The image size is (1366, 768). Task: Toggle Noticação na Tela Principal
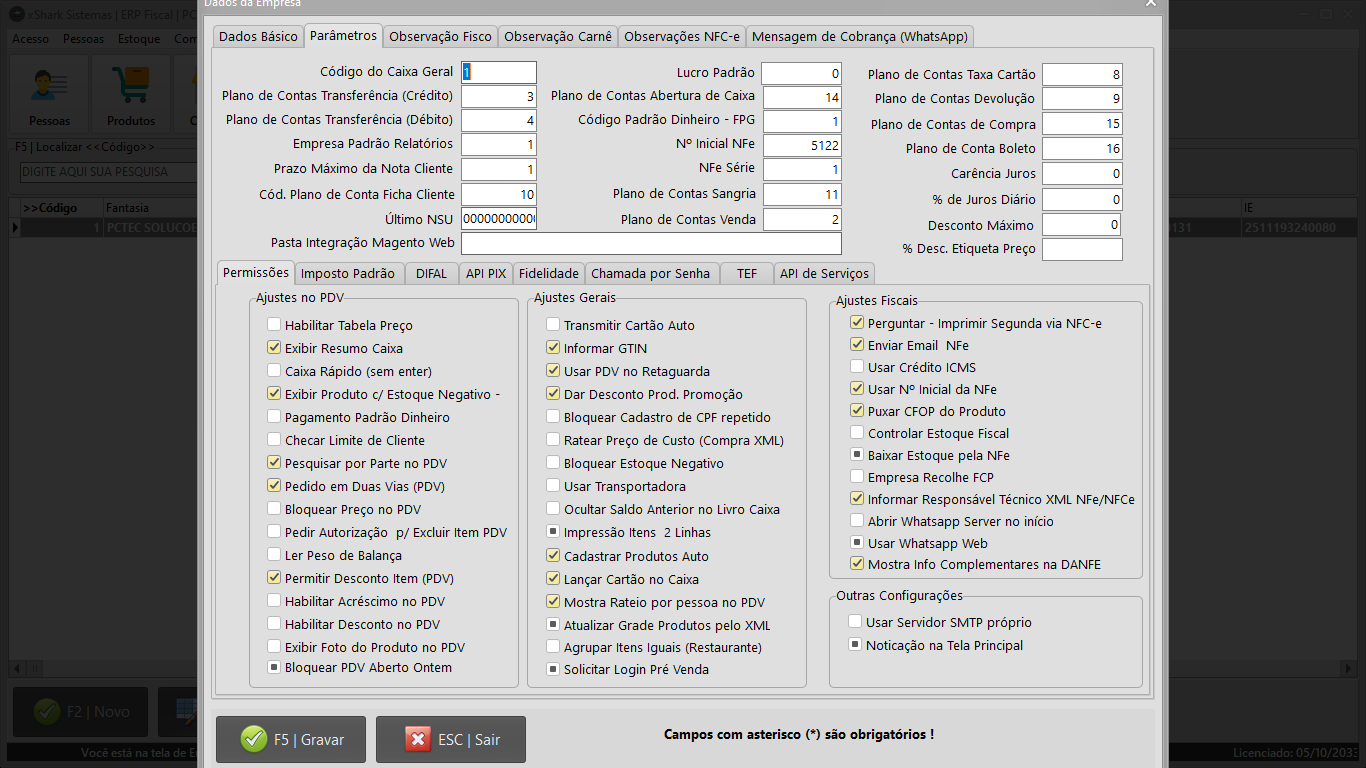(855, 645)
